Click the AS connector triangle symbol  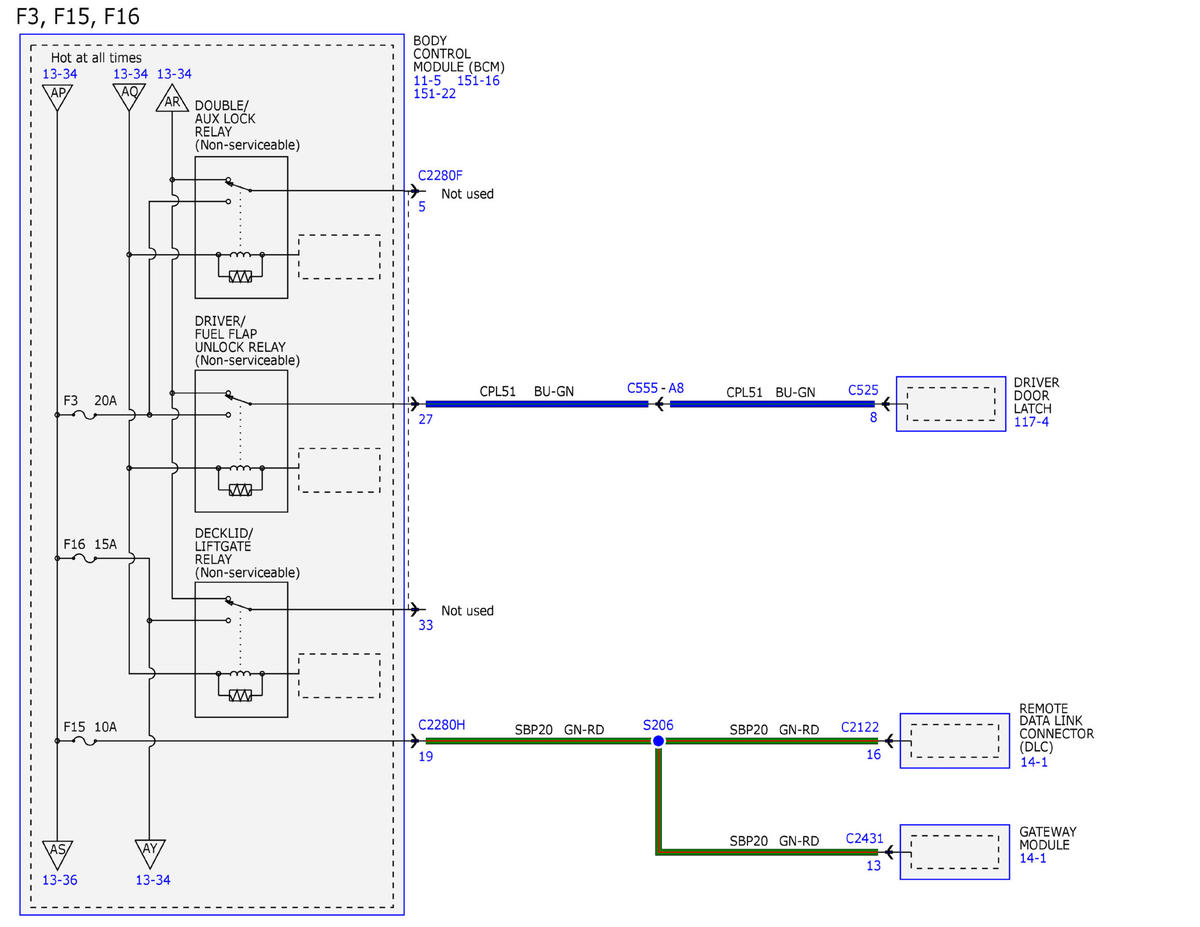58,853
